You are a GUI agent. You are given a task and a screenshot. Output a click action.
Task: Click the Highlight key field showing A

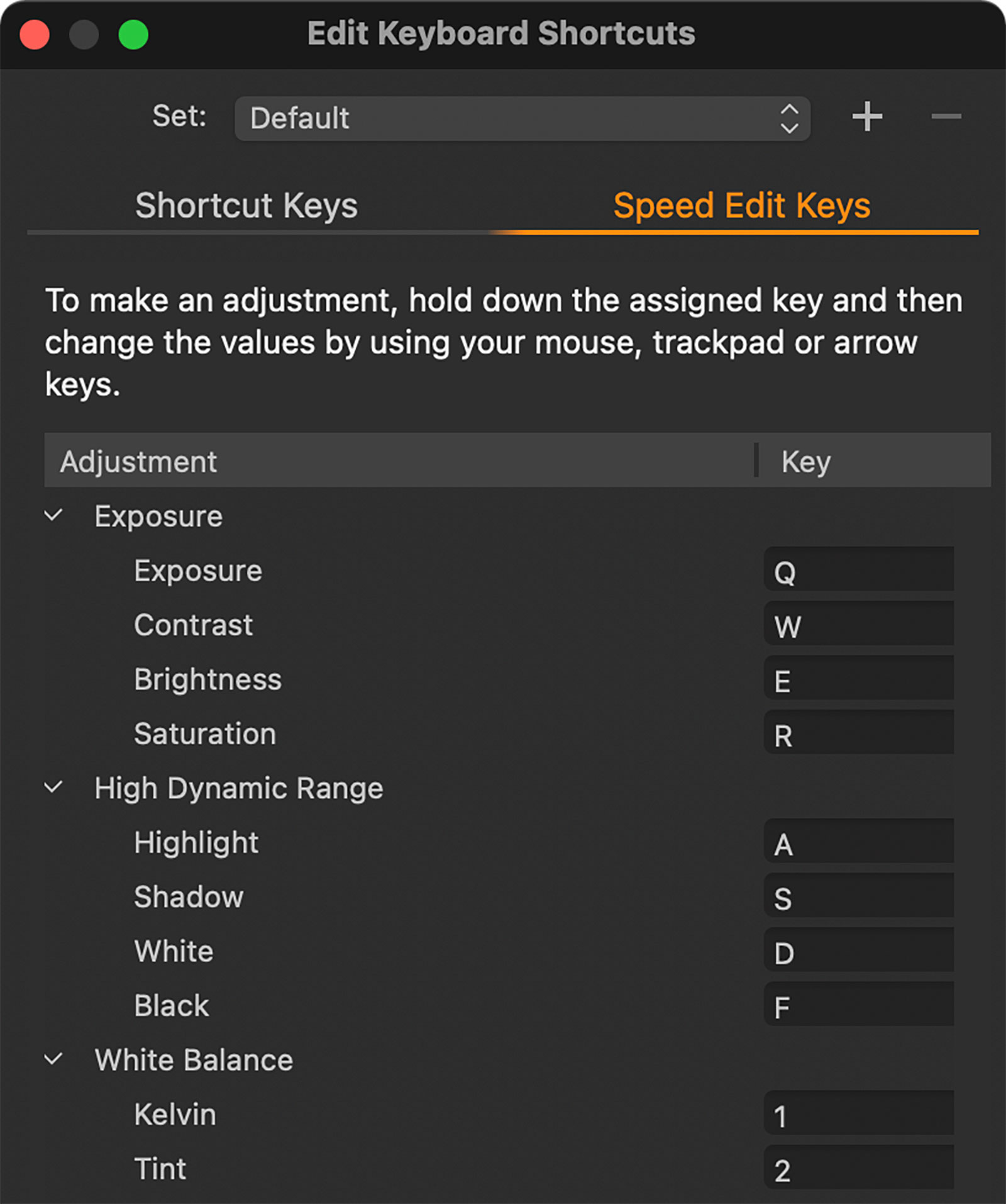[858, 842]
